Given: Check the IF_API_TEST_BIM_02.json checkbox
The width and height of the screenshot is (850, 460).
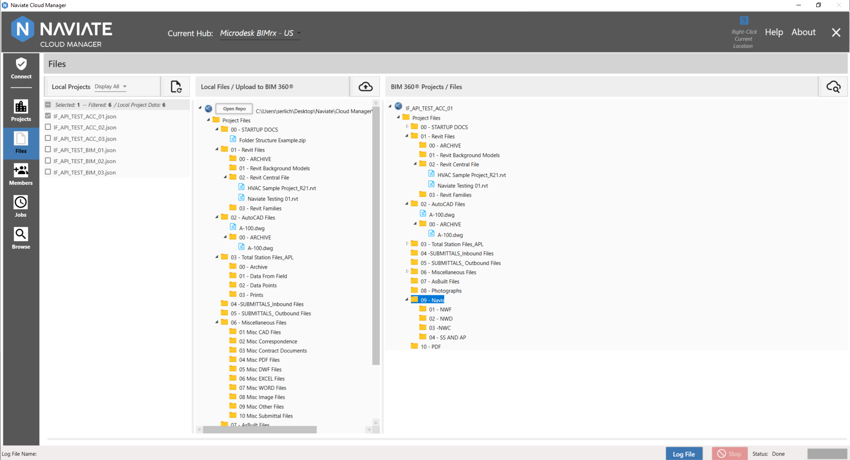Looking at the screenshot, I should tap(48, 160).
